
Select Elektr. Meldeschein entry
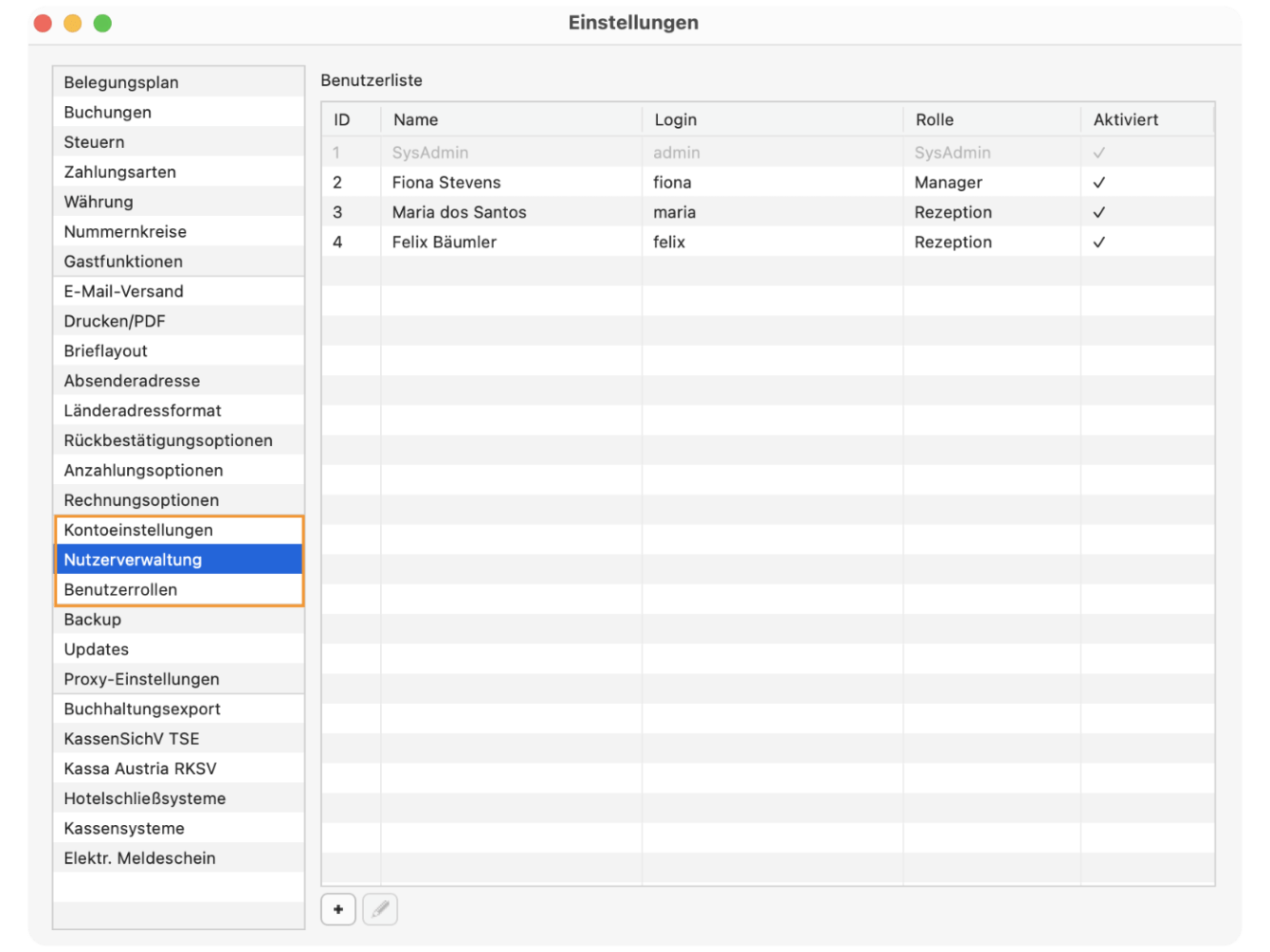[178, 858]
